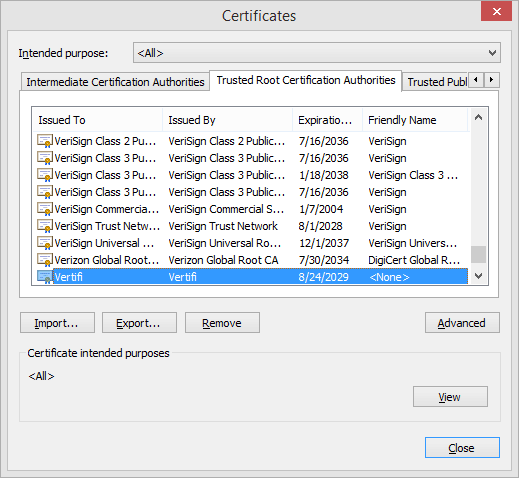Click the certificate icon for VeriSign Commercial row

click(45, 209)
